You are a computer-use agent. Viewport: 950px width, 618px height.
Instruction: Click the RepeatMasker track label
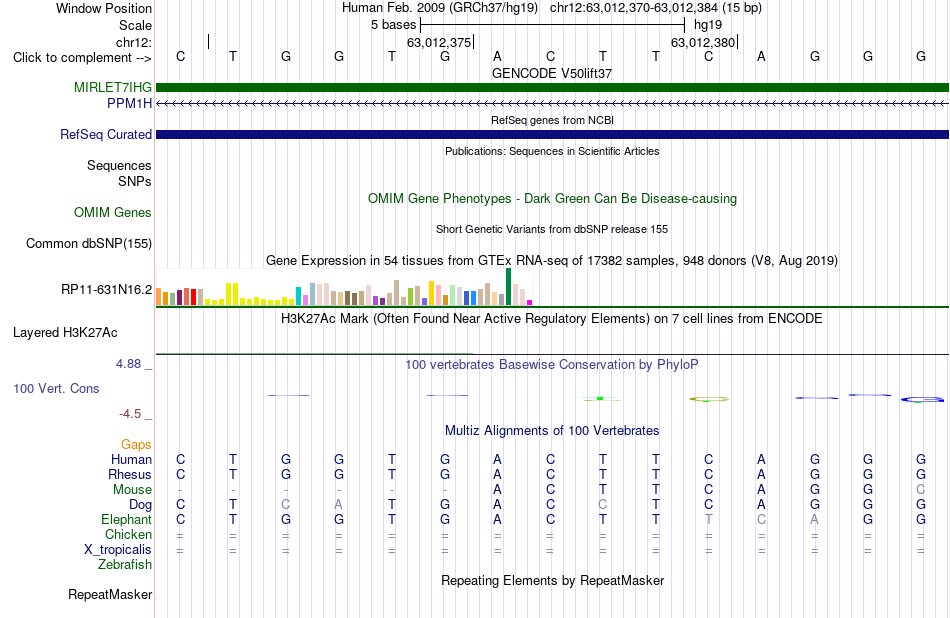point(110,595)
